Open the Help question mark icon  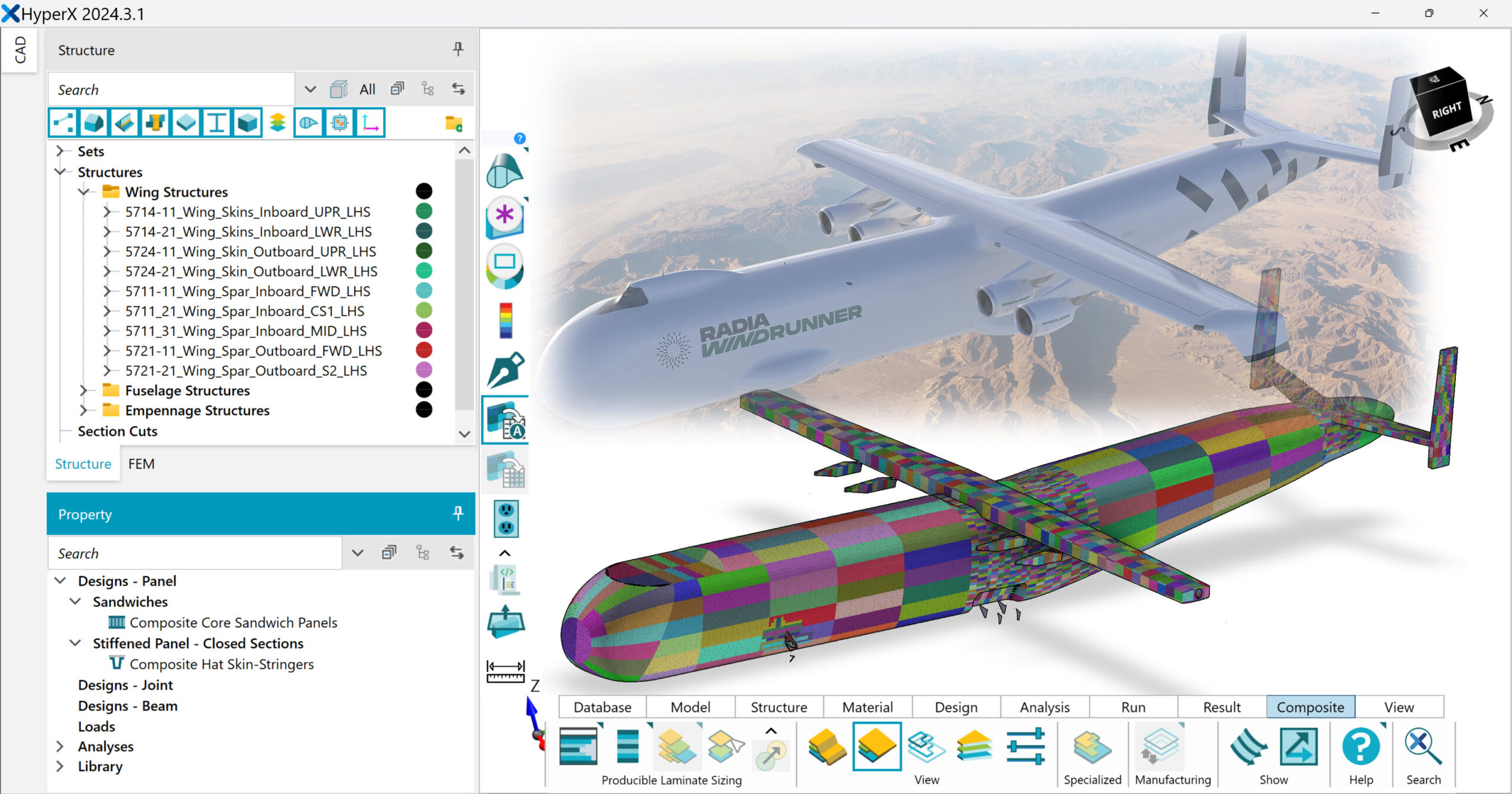(x=1361, y=747)
